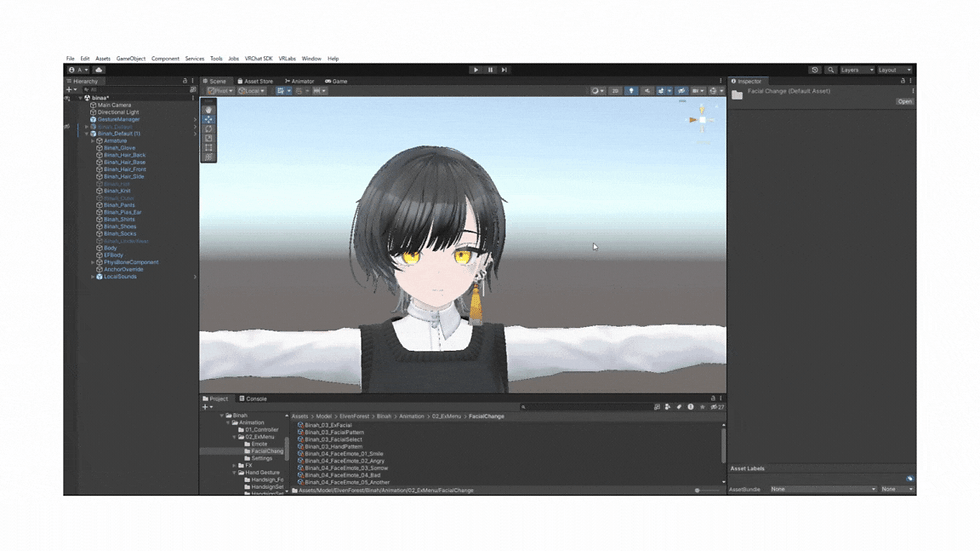The height and width of the screenshot is (551, 980).
Task: Switch to the Game tab
Action: 336,81
